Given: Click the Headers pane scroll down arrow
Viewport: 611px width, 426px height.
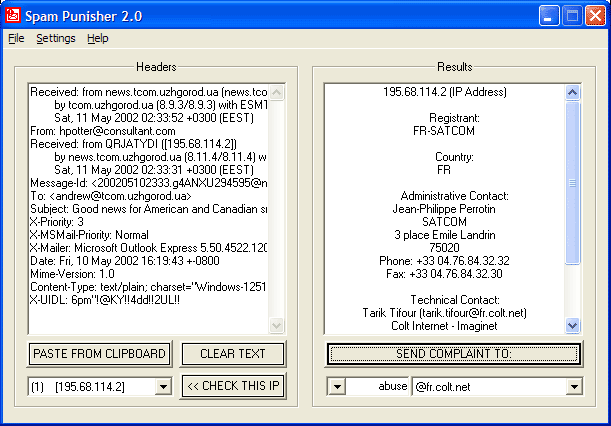Looking at the screenshot, I should coord(276,325).
